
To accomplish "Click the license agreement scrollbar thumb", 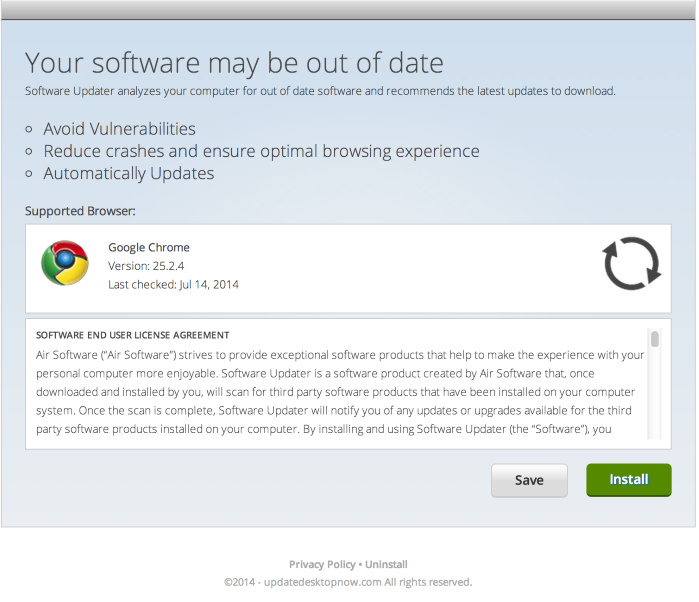I will (654, 339).
